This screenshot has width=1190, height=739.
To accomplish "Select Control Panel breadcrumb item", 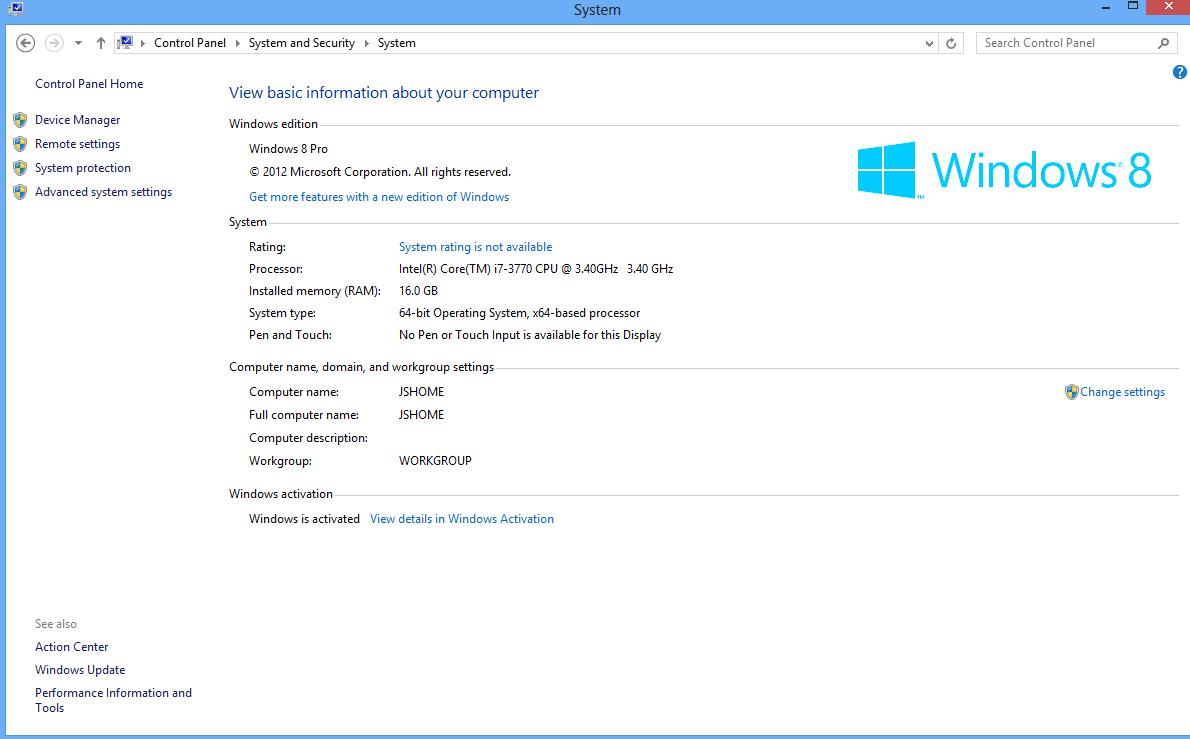I will (x=190, y=43).
